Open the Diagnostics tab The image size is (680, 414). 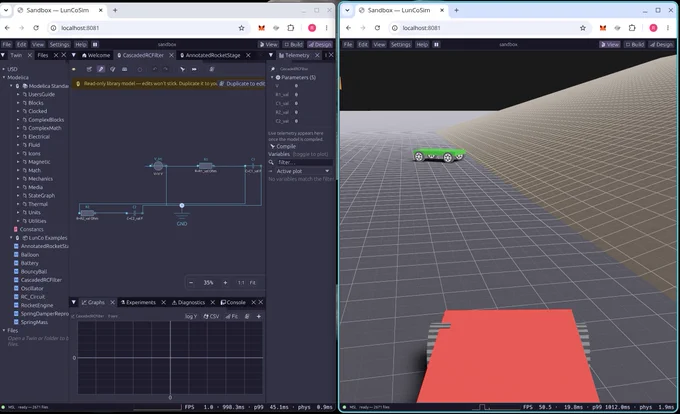pyautogui.click(x=188, y=302)
